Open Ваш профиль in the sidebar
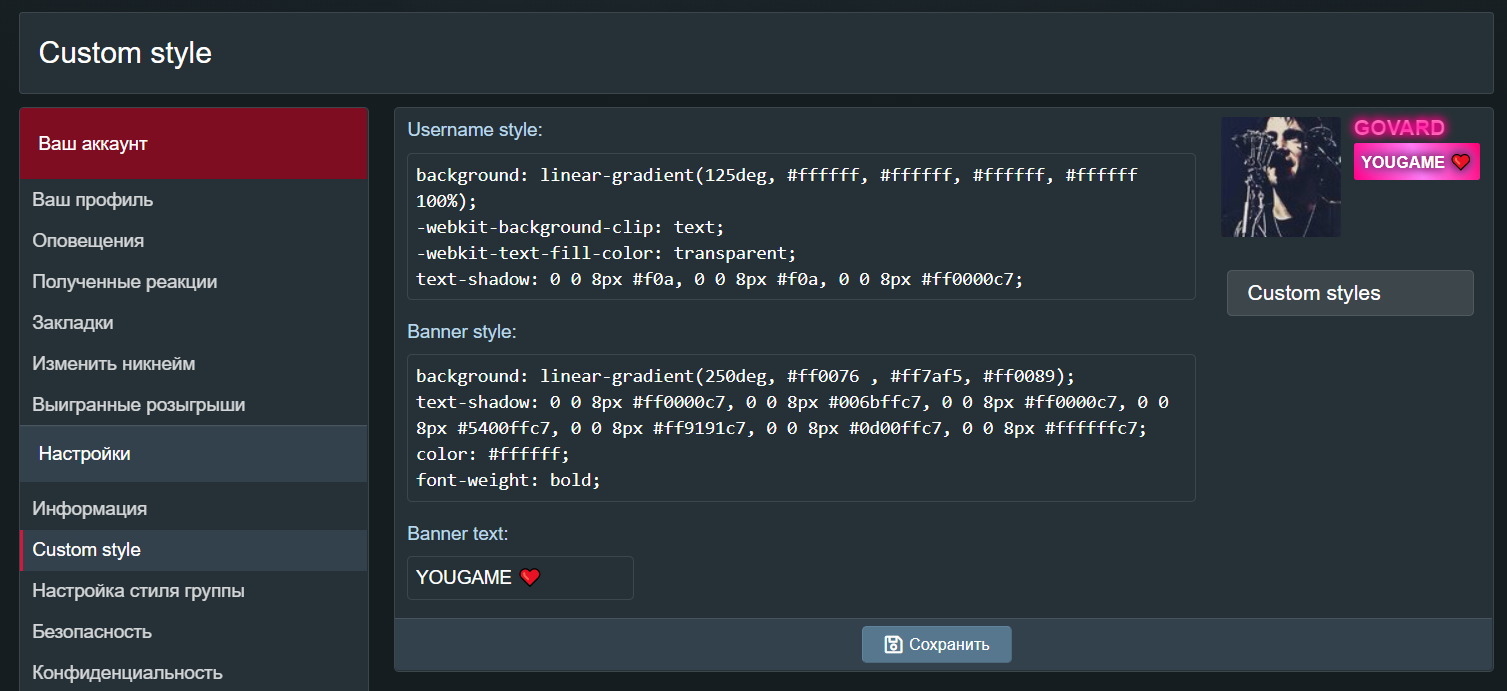This screenshot has height=691, width=1507. click(93, 199)
